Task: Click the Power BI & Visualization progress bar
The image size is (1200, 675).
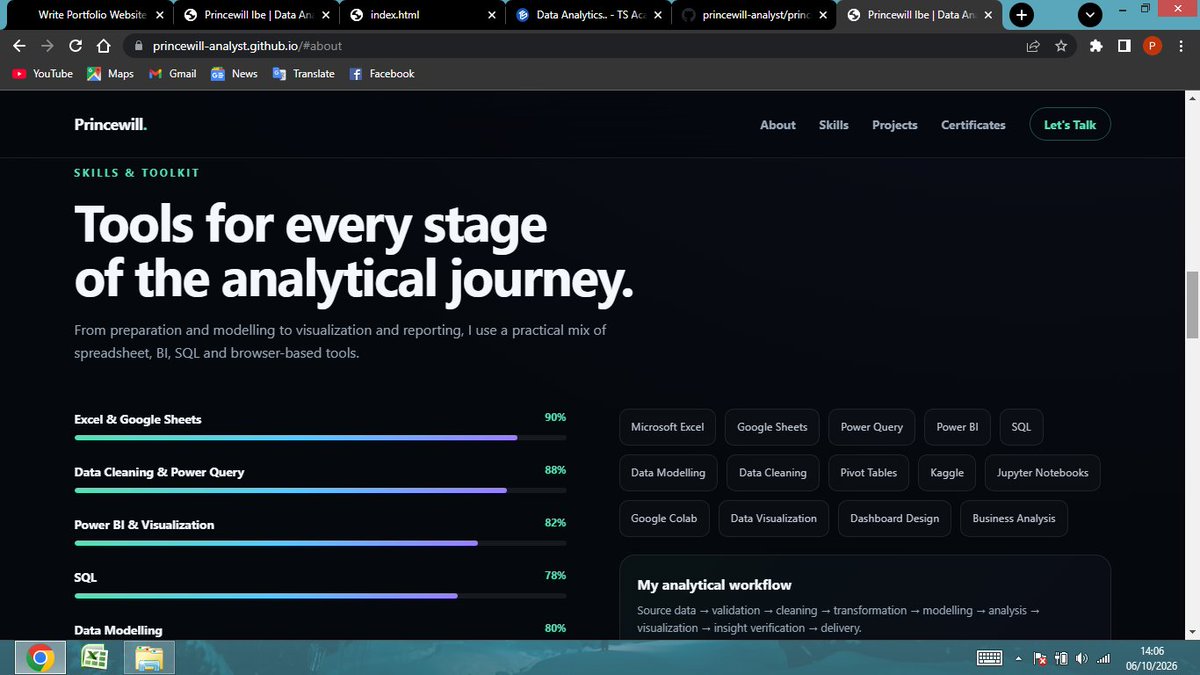Action: [x=320, y=543]
